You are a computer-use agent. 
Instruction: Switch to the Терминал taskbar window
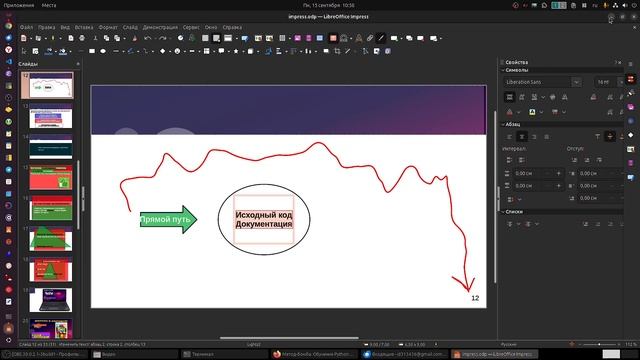point(224,354)
